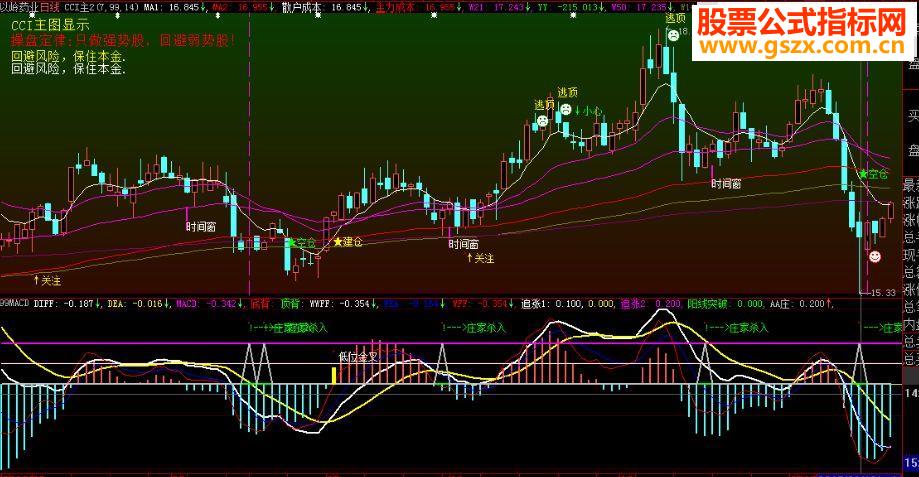Click the red 主力成本 label

pos(396,7)
